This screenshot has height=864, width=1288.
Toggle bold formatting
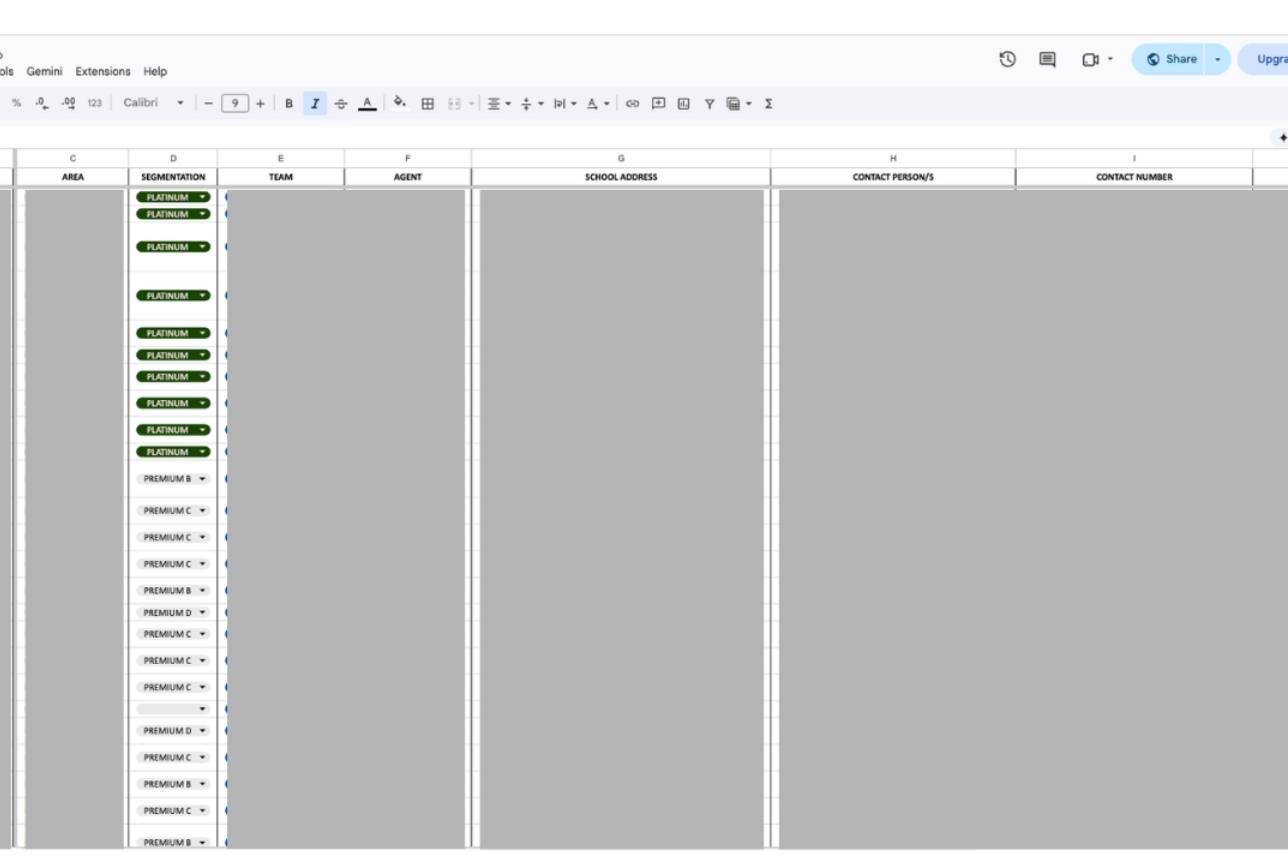pyautogui.click(x=289, y=103)
